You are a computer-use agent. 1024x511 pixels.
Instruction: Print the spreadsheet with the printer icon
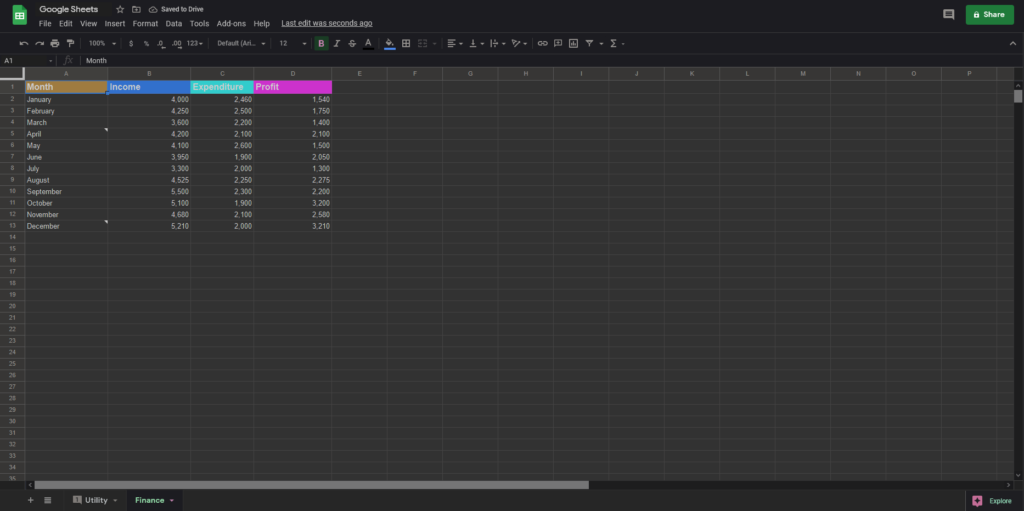(x=55, y=43)
